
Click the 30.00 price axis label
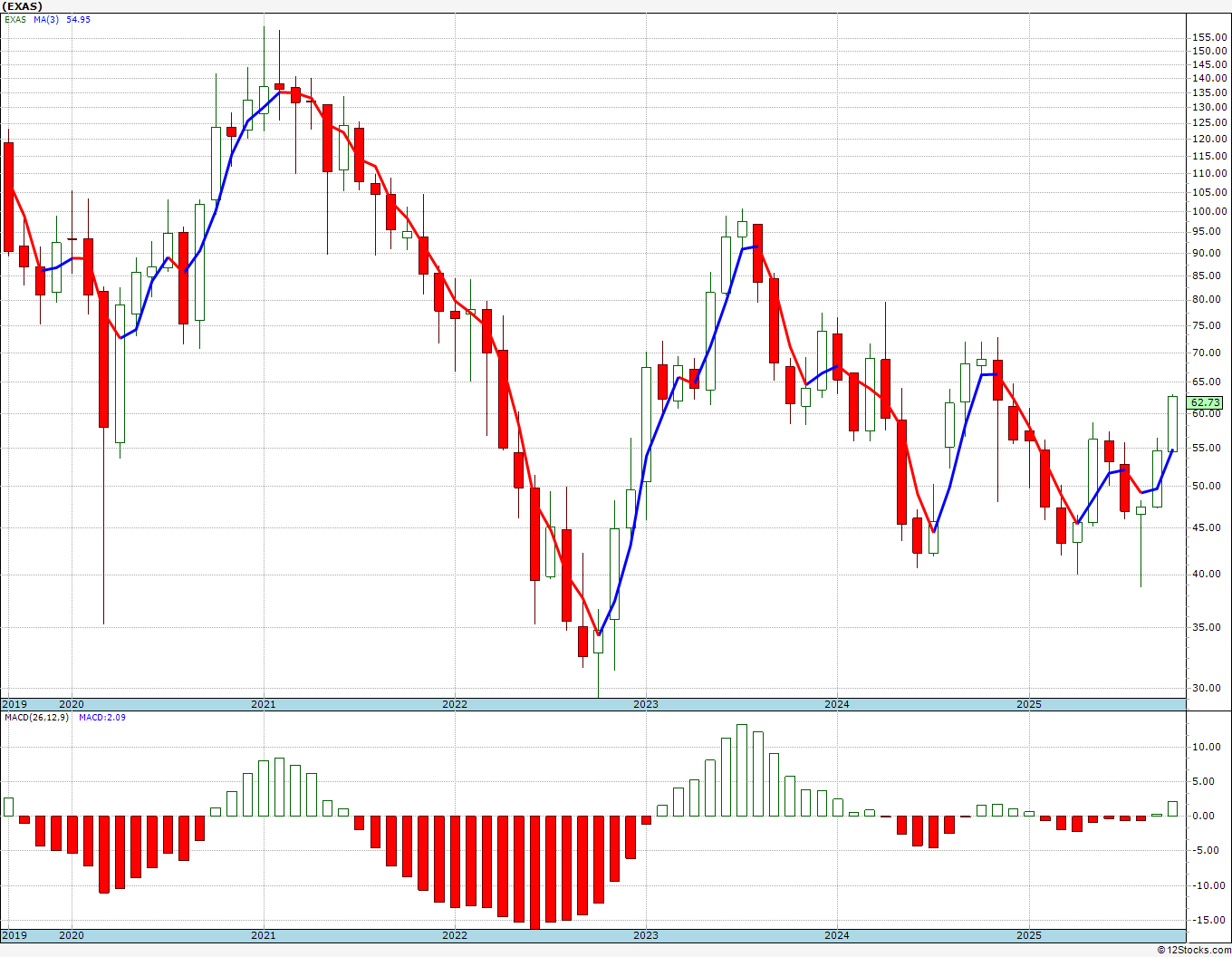[1207, 688]
